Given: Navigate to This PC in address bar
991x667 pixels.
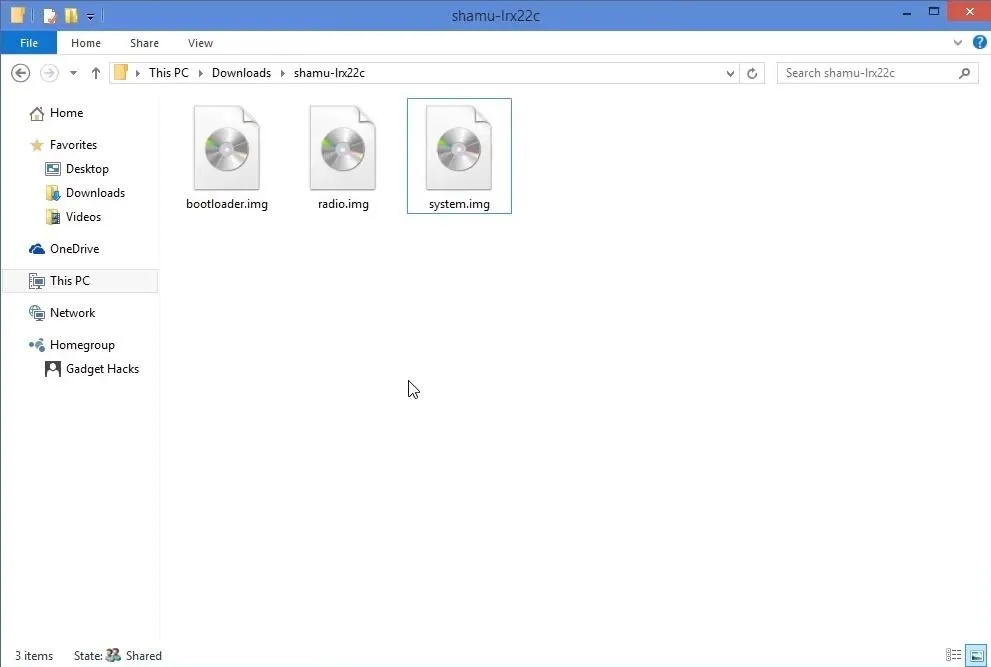Looking at the screenshot, I should [169, 73].
